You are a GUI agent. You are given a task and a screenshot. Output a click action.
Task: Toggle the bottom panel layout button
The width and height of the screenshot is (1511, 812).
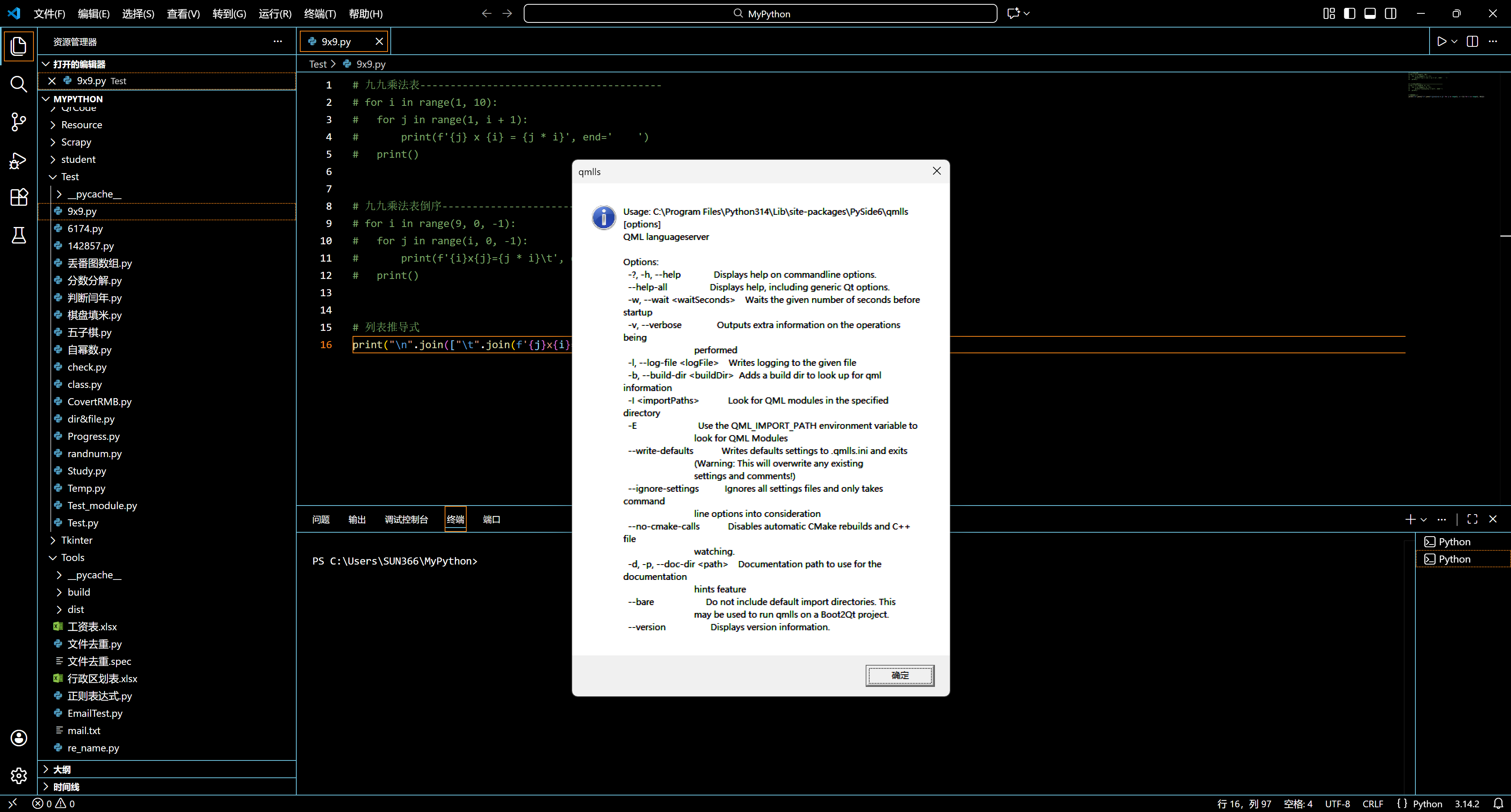click(x=1370, y=13)
